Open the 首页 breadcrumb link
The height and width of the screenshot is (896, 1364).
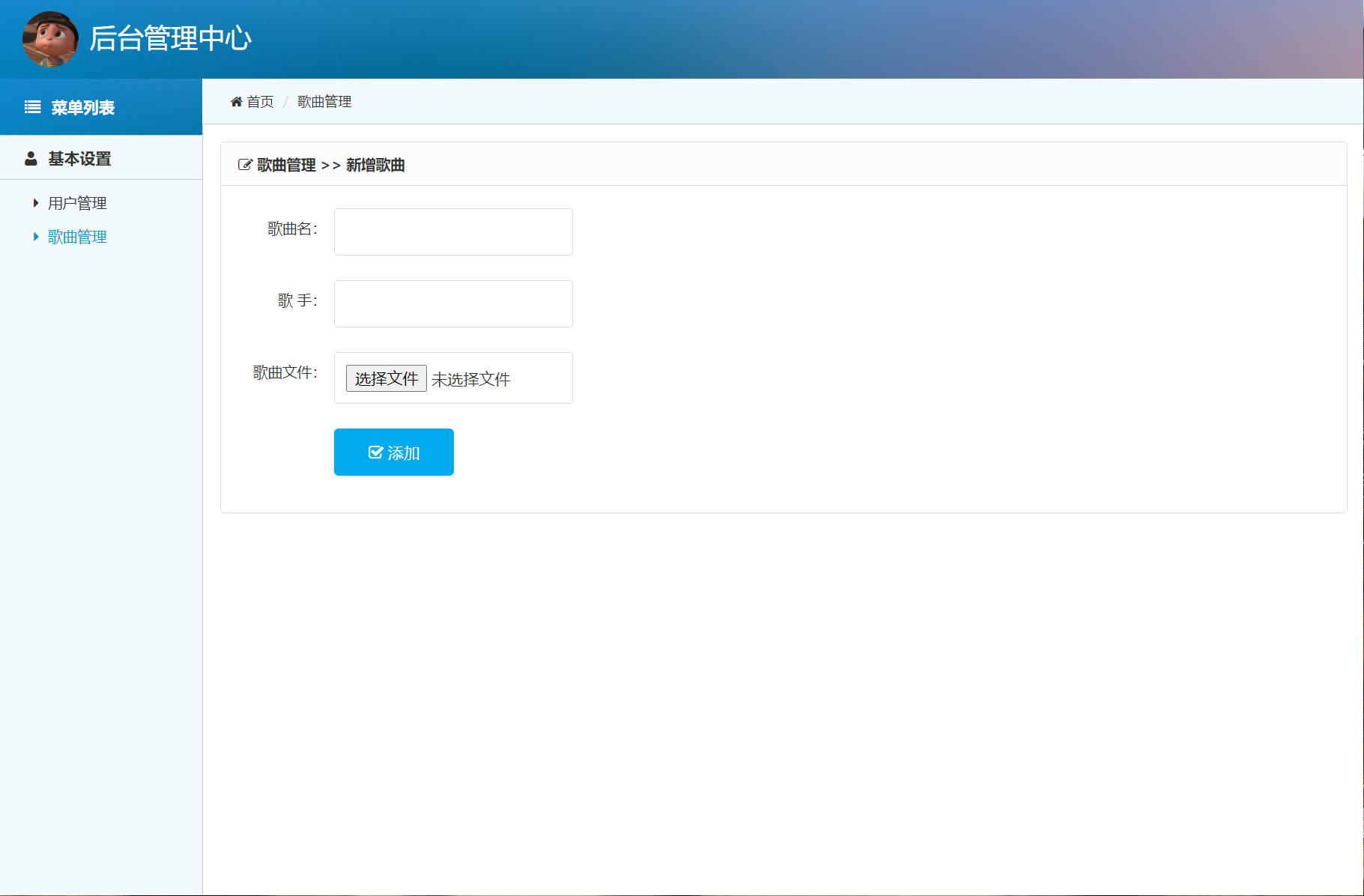[260, 102]
